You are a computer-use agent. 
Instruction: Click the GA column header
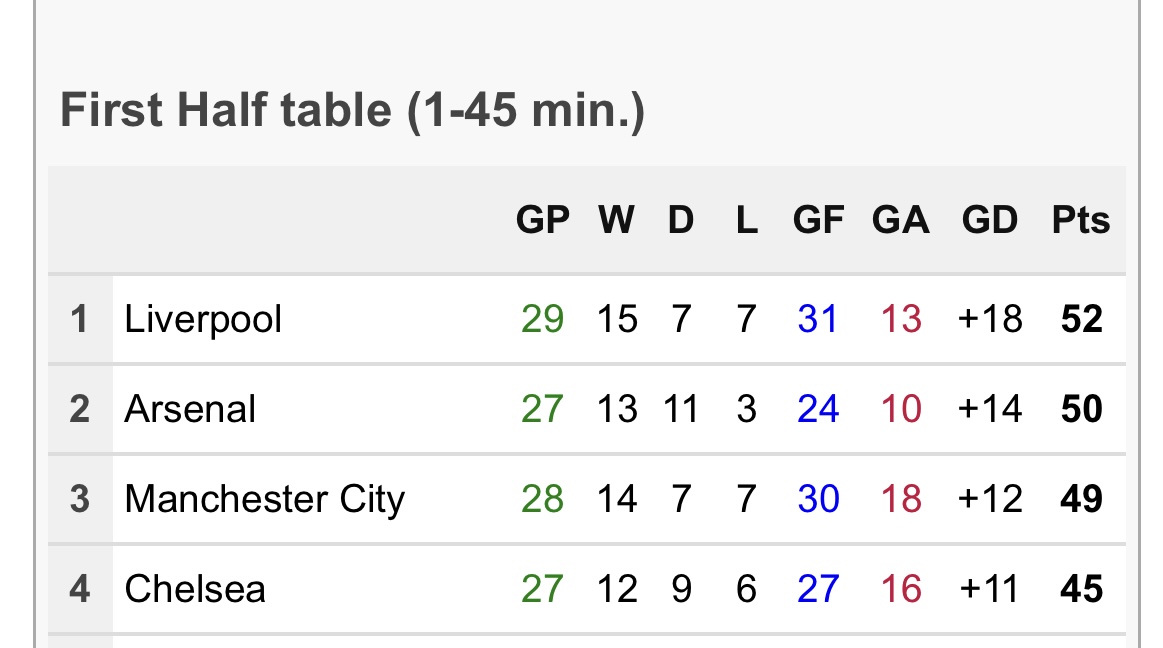pyautogui.click(x=900, y=220)
